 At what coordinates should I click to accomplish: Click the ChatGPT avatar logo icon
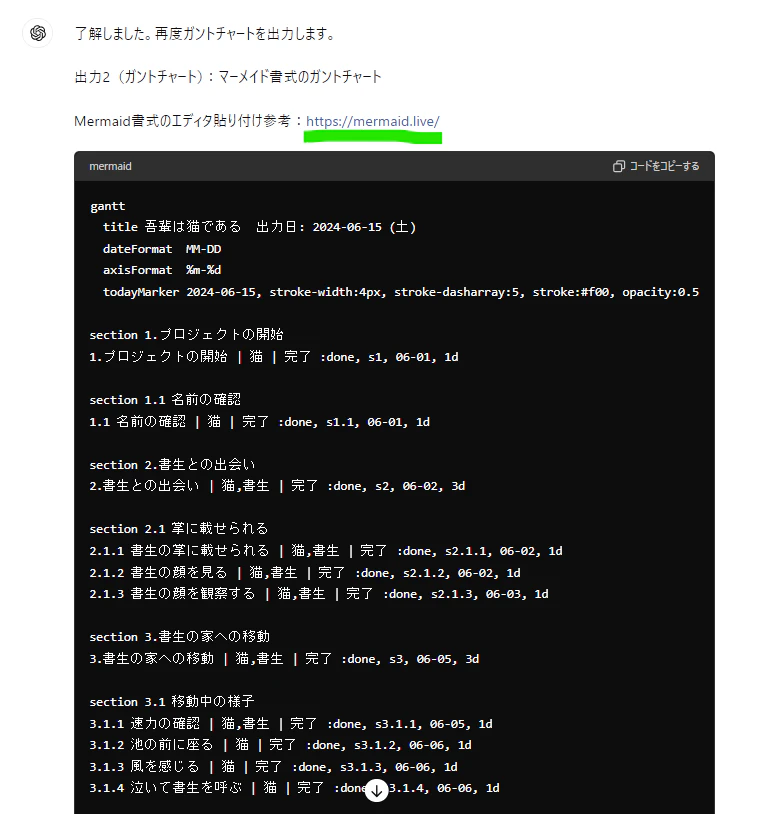tap(38, 33)
